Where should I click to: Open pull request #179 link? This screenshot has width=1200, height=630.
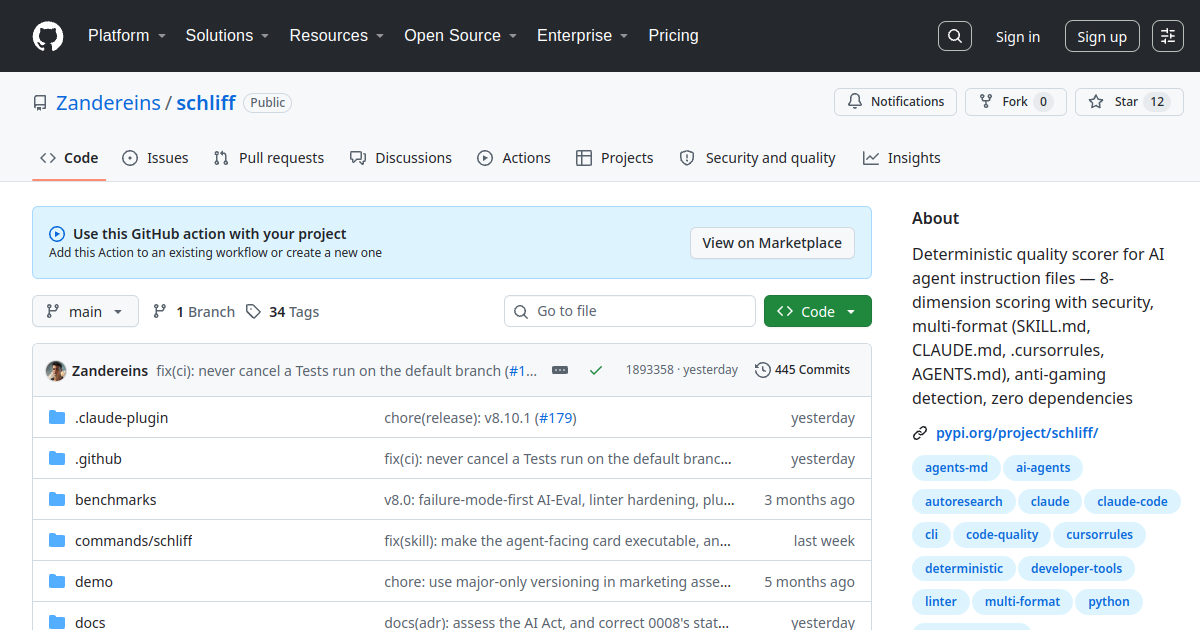(556, 418)
